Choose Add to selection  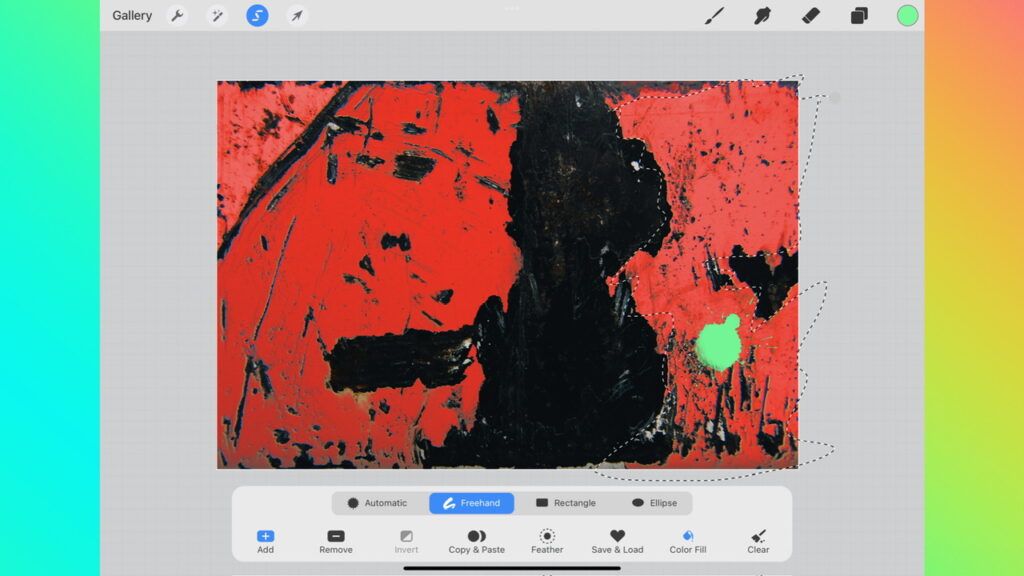pyautogui.click(x=265, y=541)
